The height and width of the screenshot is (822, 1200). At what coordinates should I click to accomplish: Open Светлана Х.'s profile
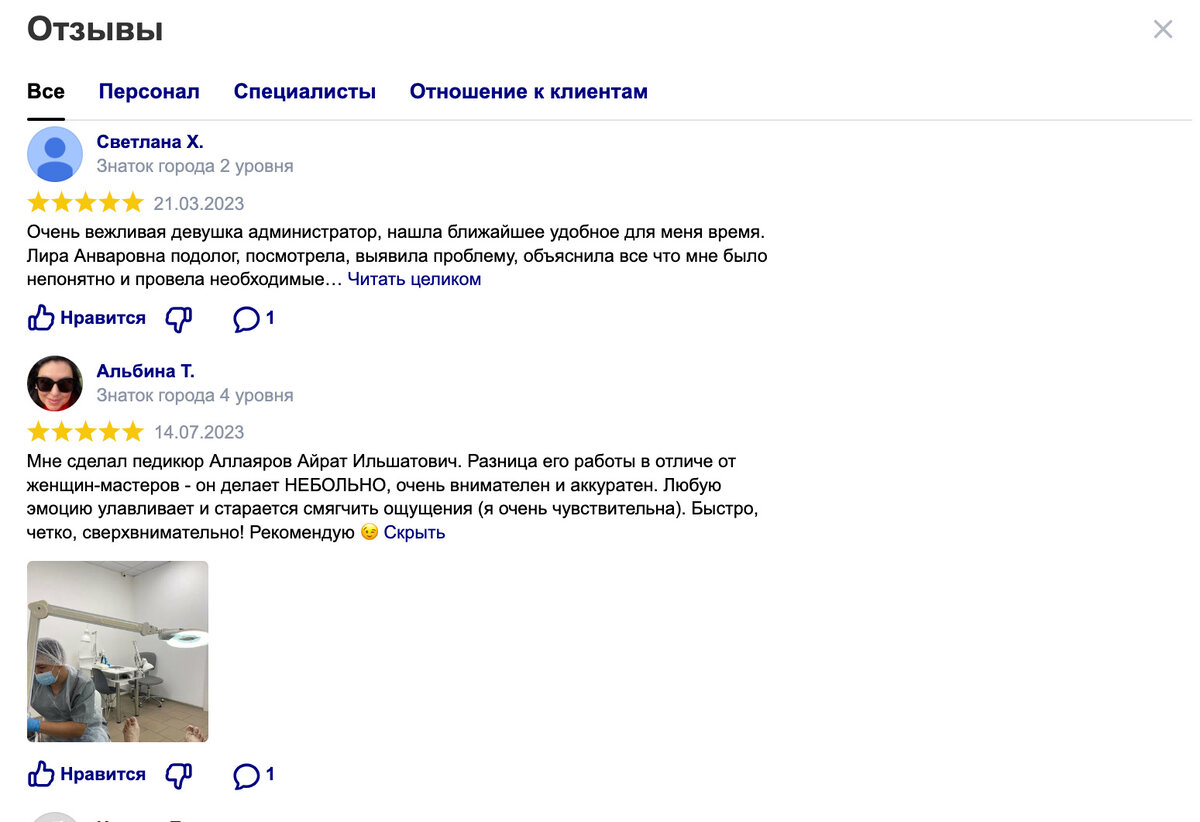tap(149, 141)
